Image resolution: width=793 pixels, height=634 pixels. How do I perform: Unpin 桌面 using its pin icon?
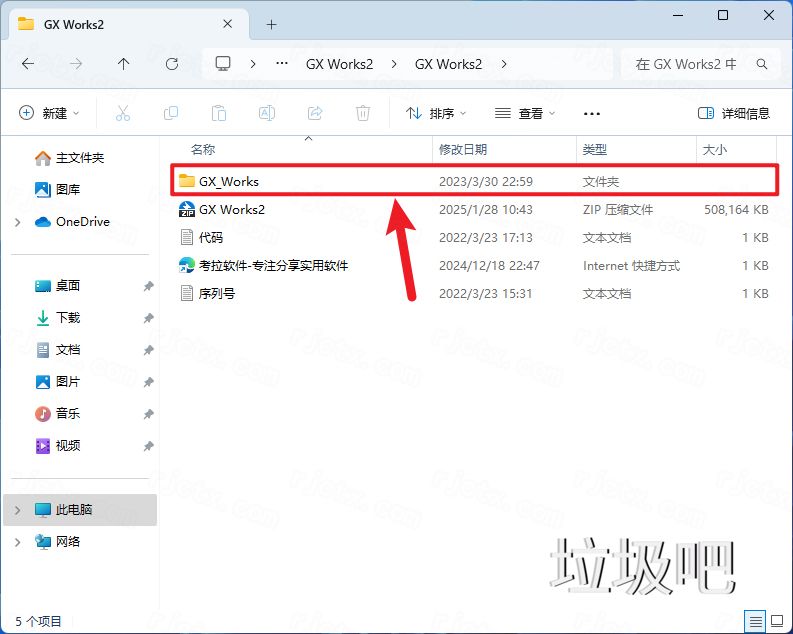pos(148,286)
